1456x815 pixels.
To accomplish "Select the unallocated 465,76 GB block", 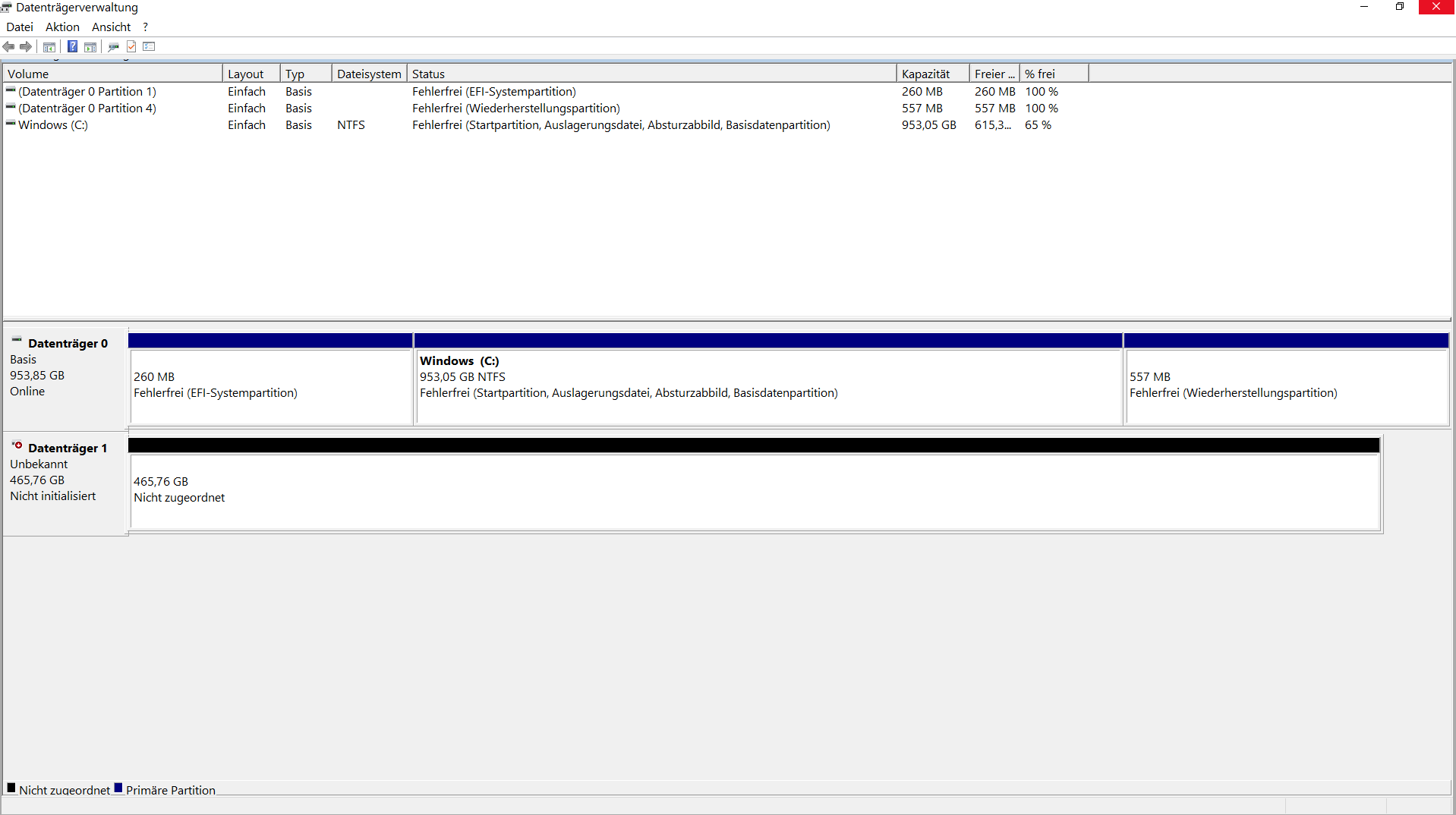I will click(x=754, y=490).
